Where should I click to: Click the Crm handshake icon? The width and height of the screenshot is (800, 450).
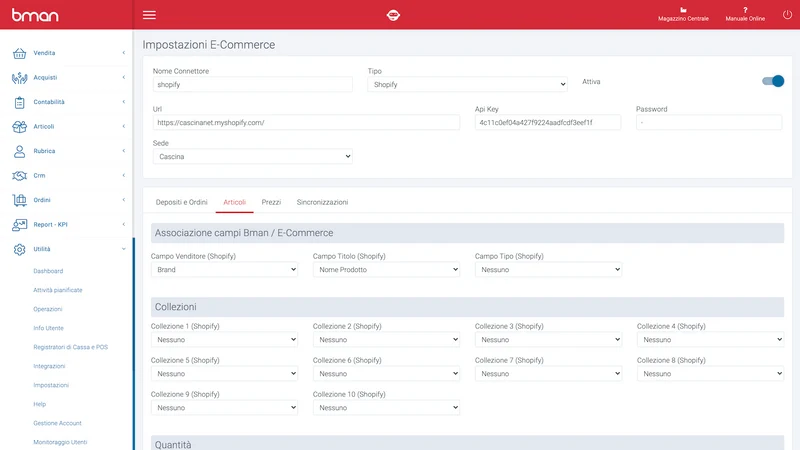pos(19,176)
